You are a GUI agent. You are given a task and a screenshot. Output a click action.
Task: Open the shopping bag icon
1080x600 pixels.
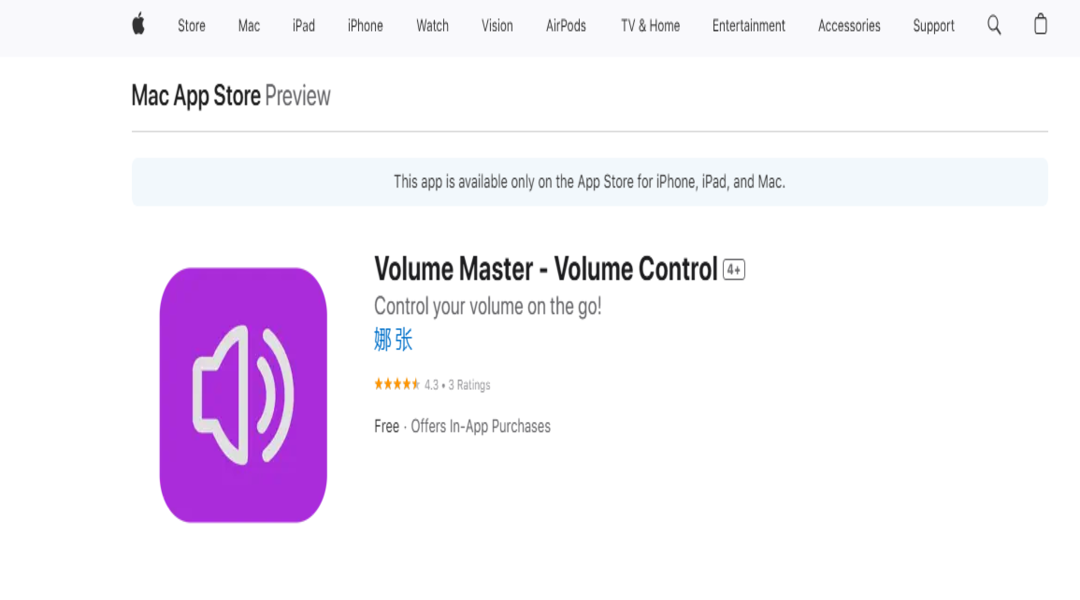pyautogui.click(x=1040, y=24)
